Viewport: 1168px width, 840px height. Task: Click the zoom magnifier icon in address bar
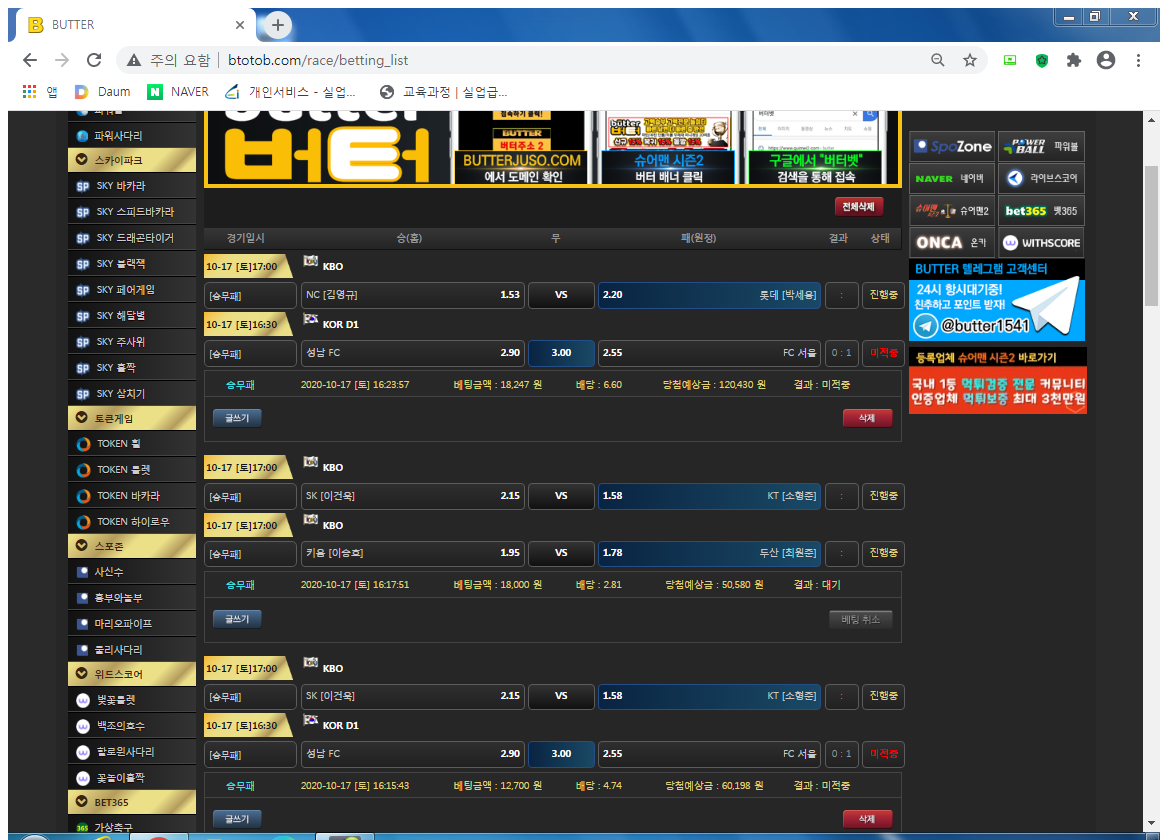pyautogui.click(x=937, y=60)
